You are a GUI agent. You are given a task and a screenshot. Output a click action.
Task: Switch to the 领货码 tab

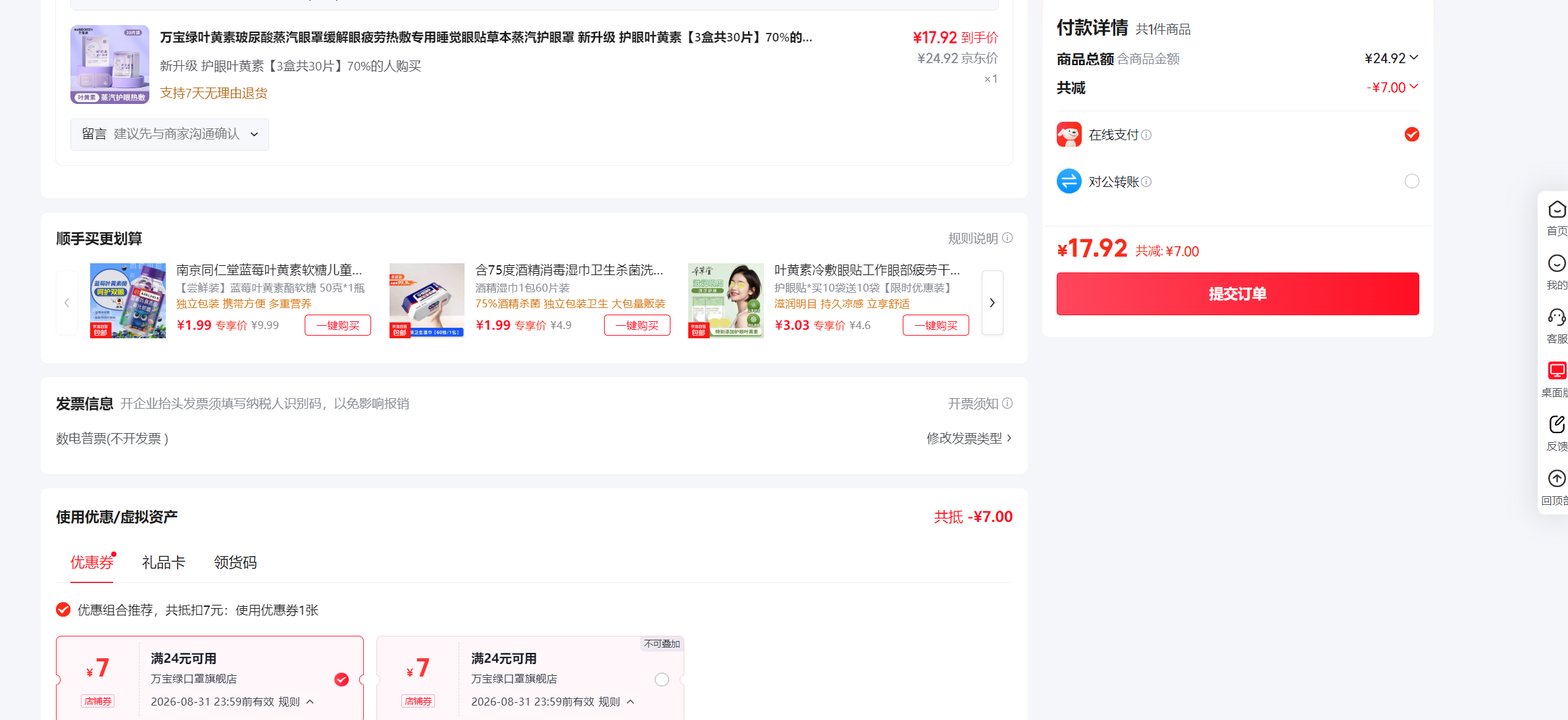point(235,562)
